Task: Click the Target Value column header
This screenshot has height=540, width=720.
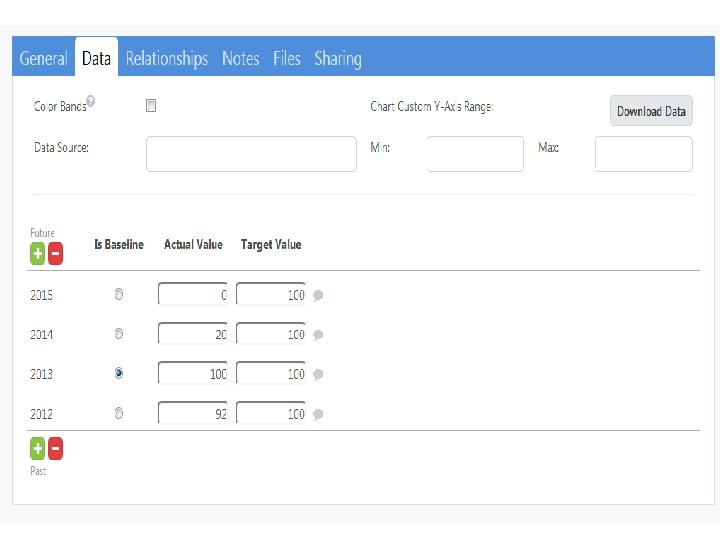Action: 271,245
